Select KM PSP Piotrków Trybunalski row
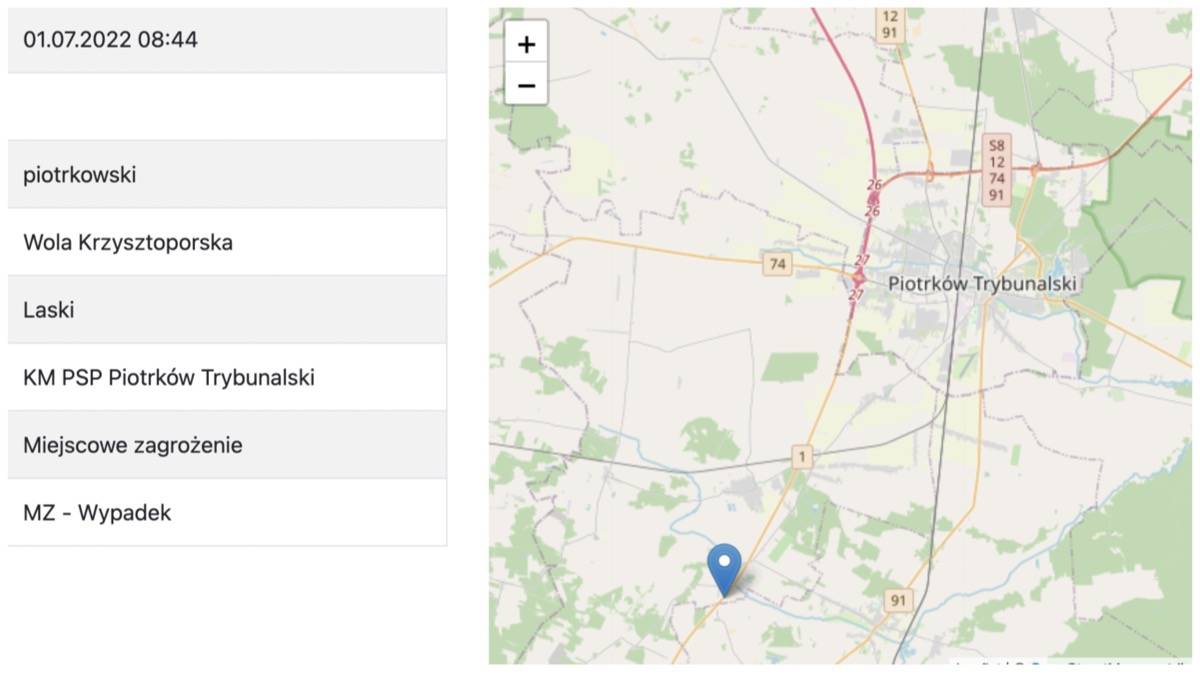This screenshot has width=1200, height=674. point(227,378)
